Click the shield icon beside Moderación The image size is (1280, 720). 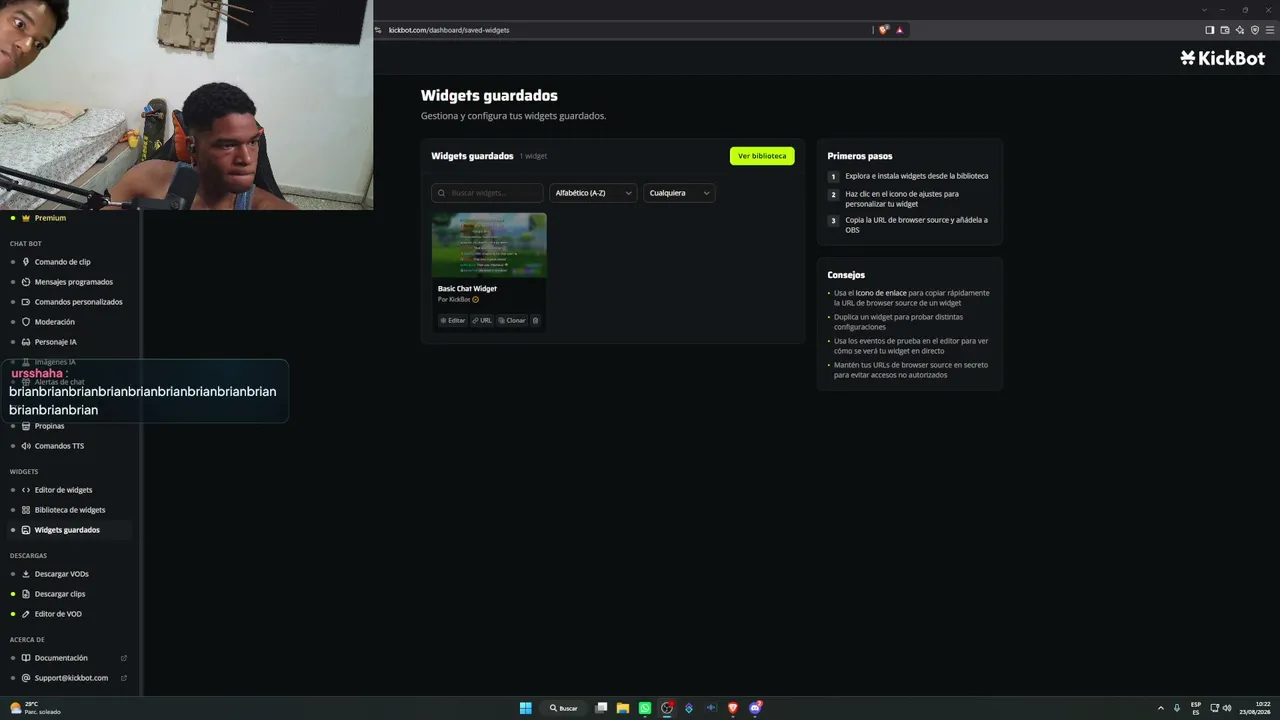[x=26, y=322]
